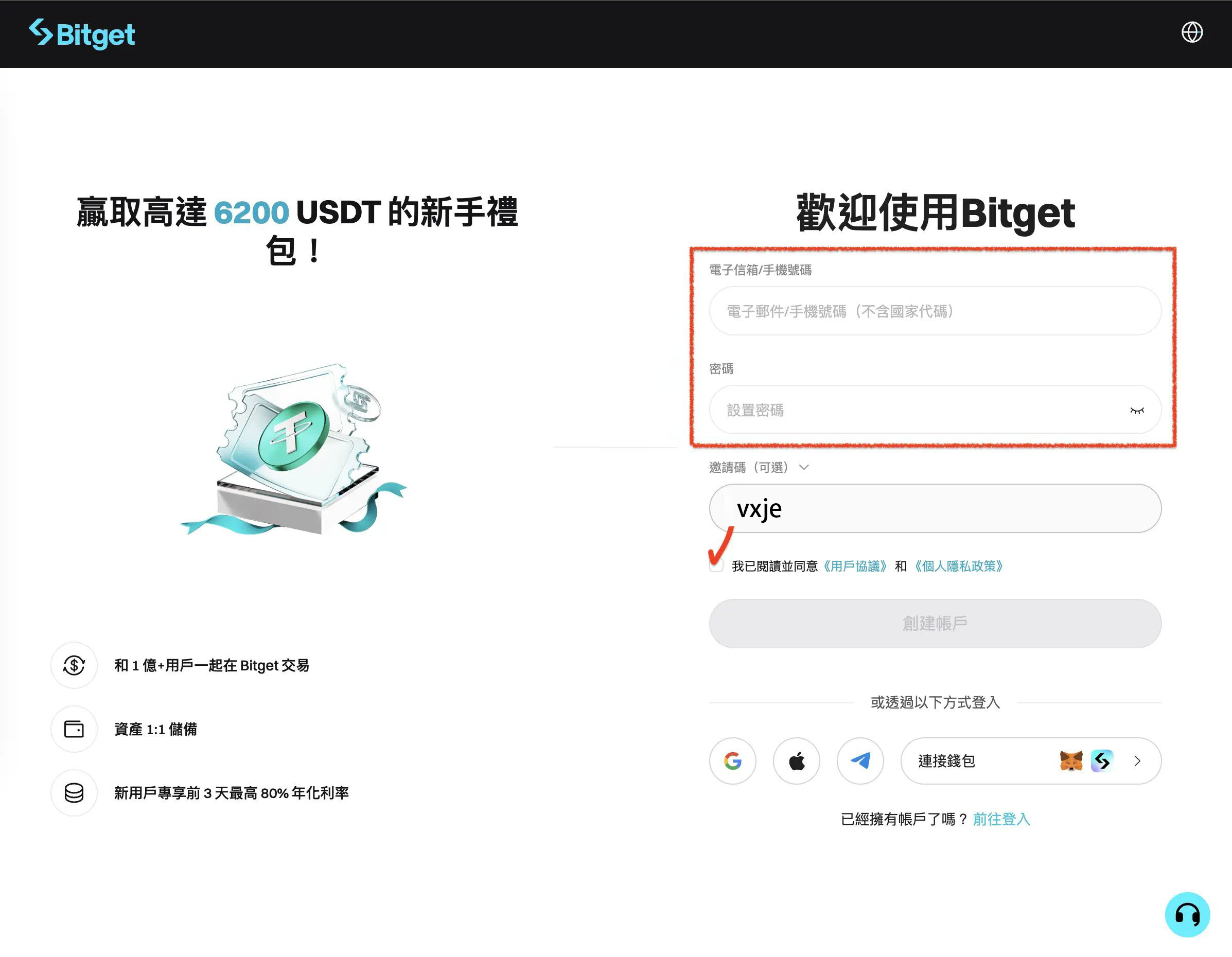The image size is (1232, 957).
Task: Sign up with Google
Action: (x=733, y=761)
